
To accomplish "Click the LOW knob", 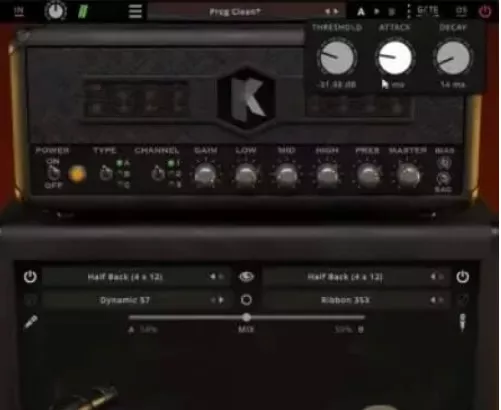I will point(246,175).
